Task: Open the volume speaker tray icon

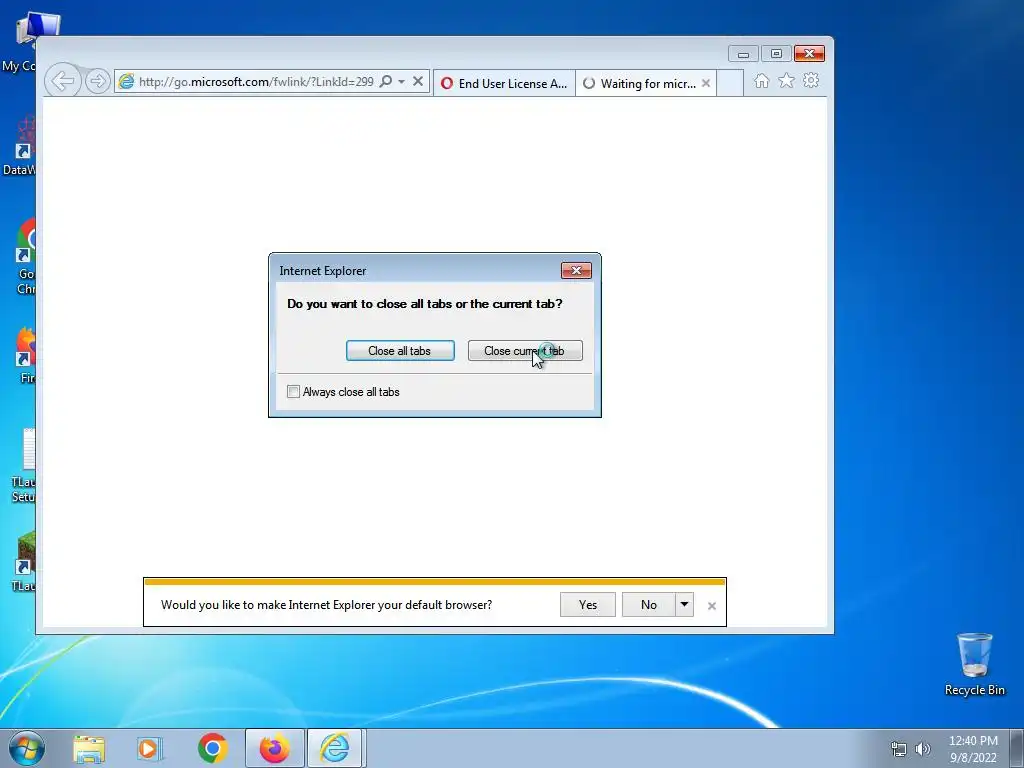Action: (923, 749)
